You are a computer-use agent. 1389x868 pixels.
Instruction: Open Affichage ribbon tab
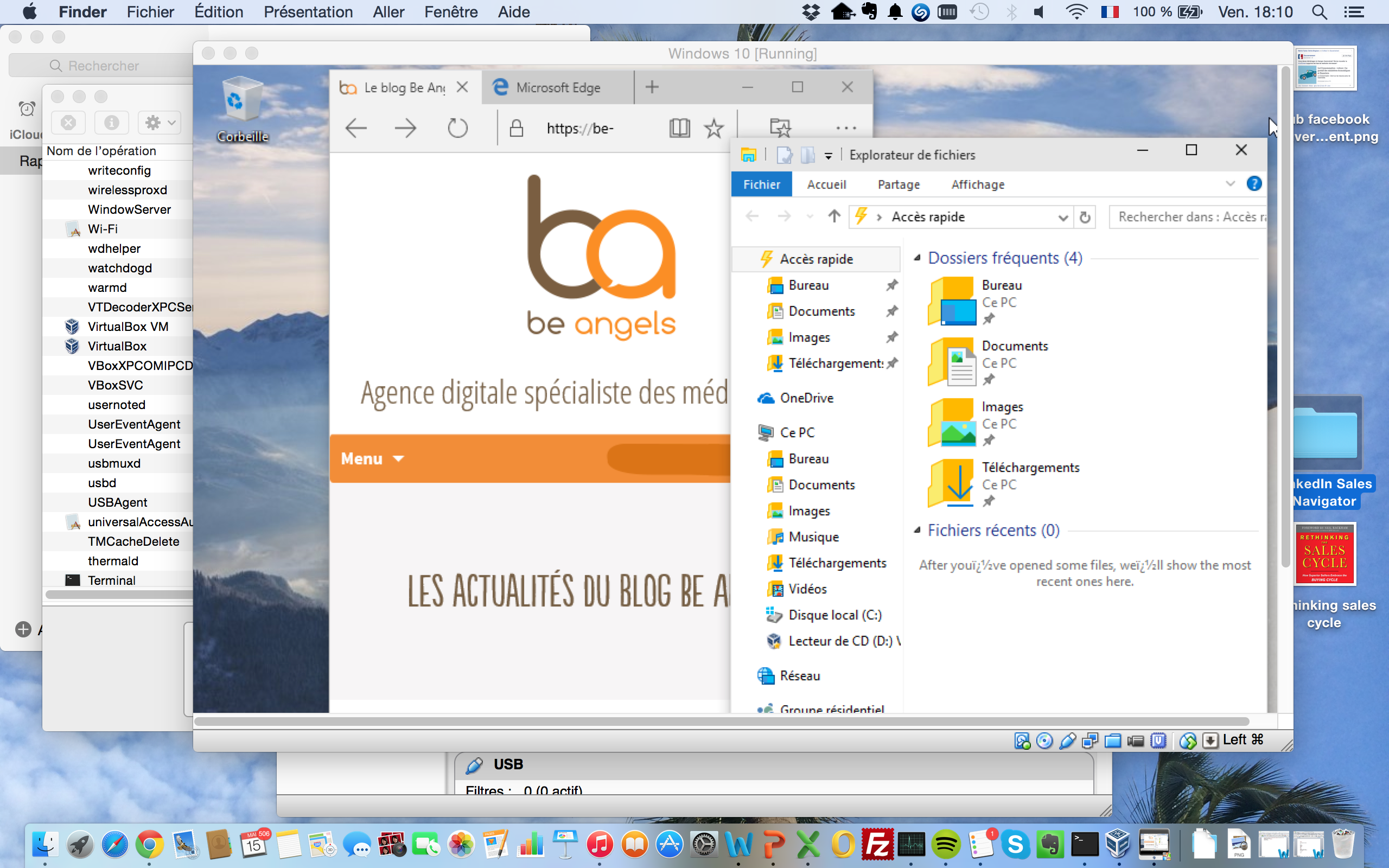[978, 184]
